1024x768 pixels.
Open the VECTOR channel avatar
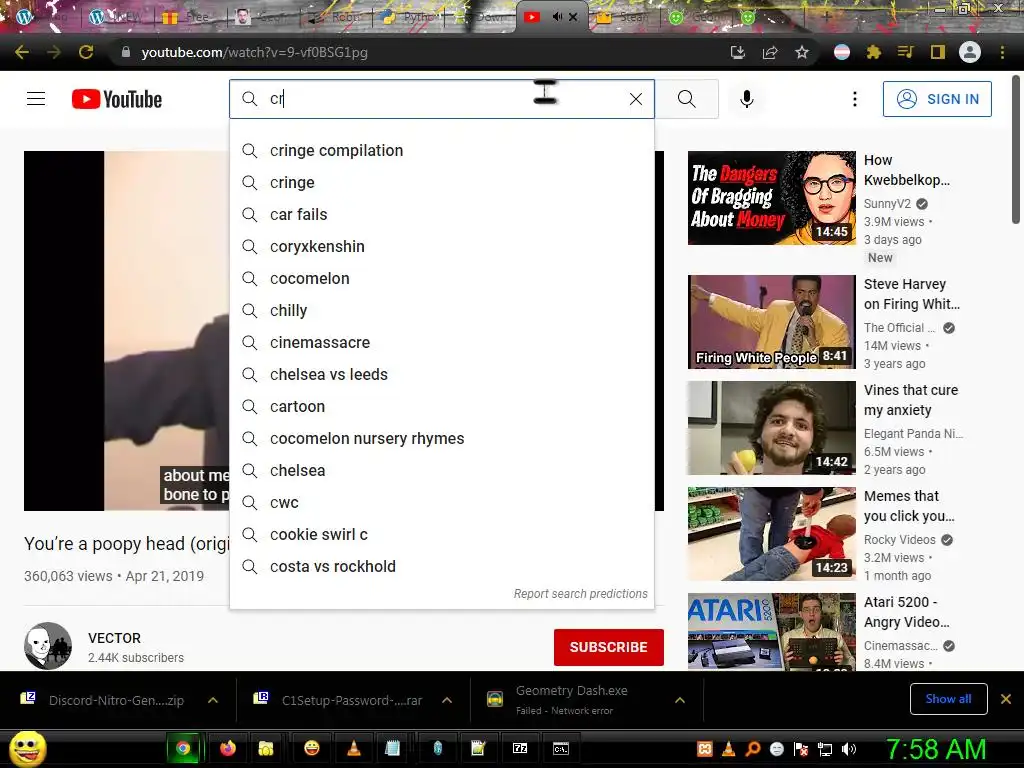(x=48, y=646)
